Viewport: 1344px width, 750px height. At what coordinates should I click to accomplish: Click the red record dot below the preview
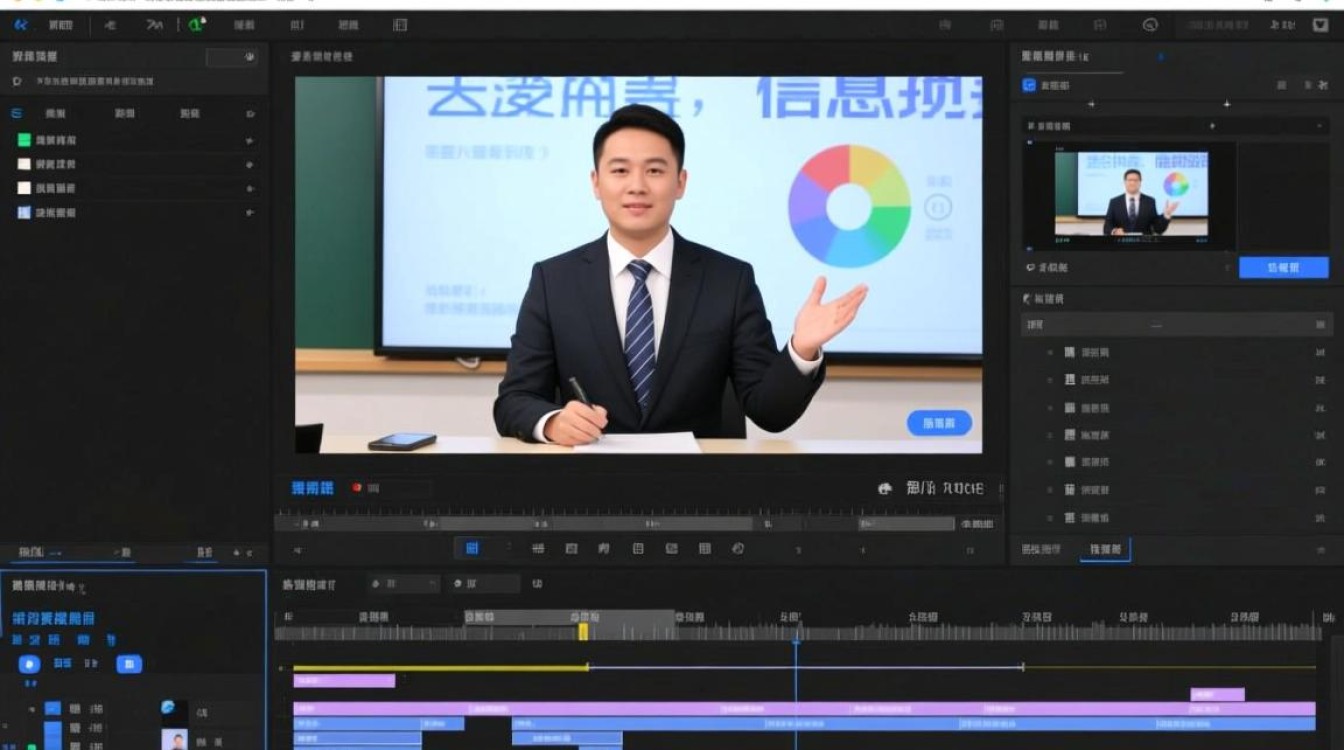click(x=357, y=488)
